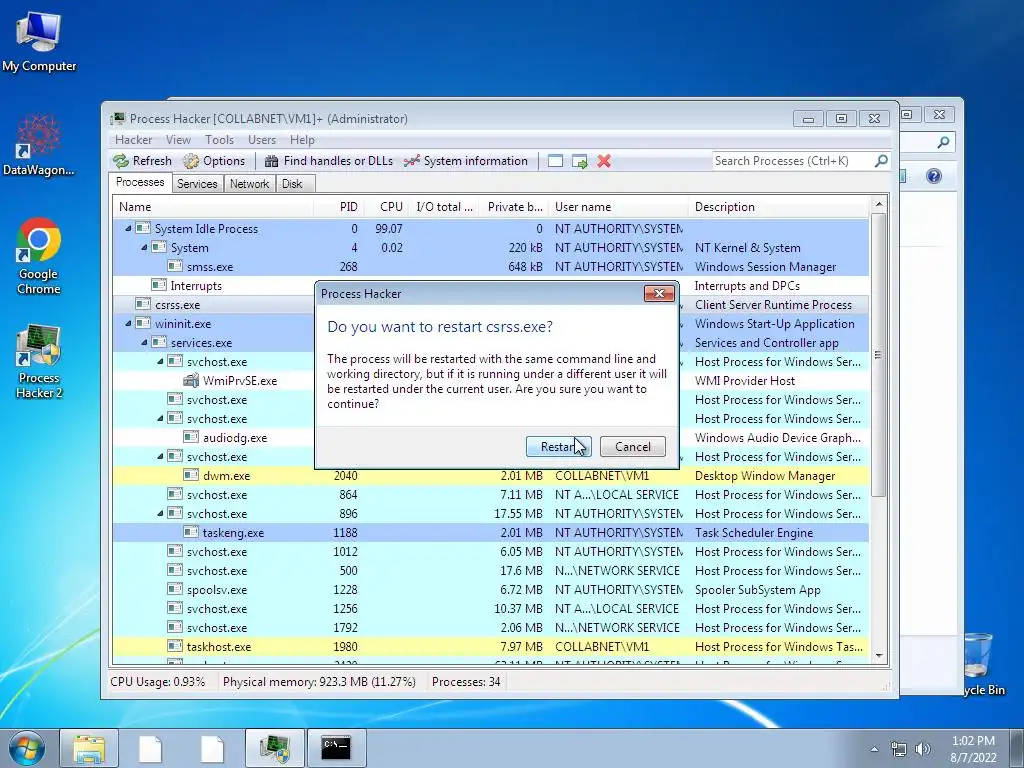Collapse the System Idle Process tree

(128, 229)
